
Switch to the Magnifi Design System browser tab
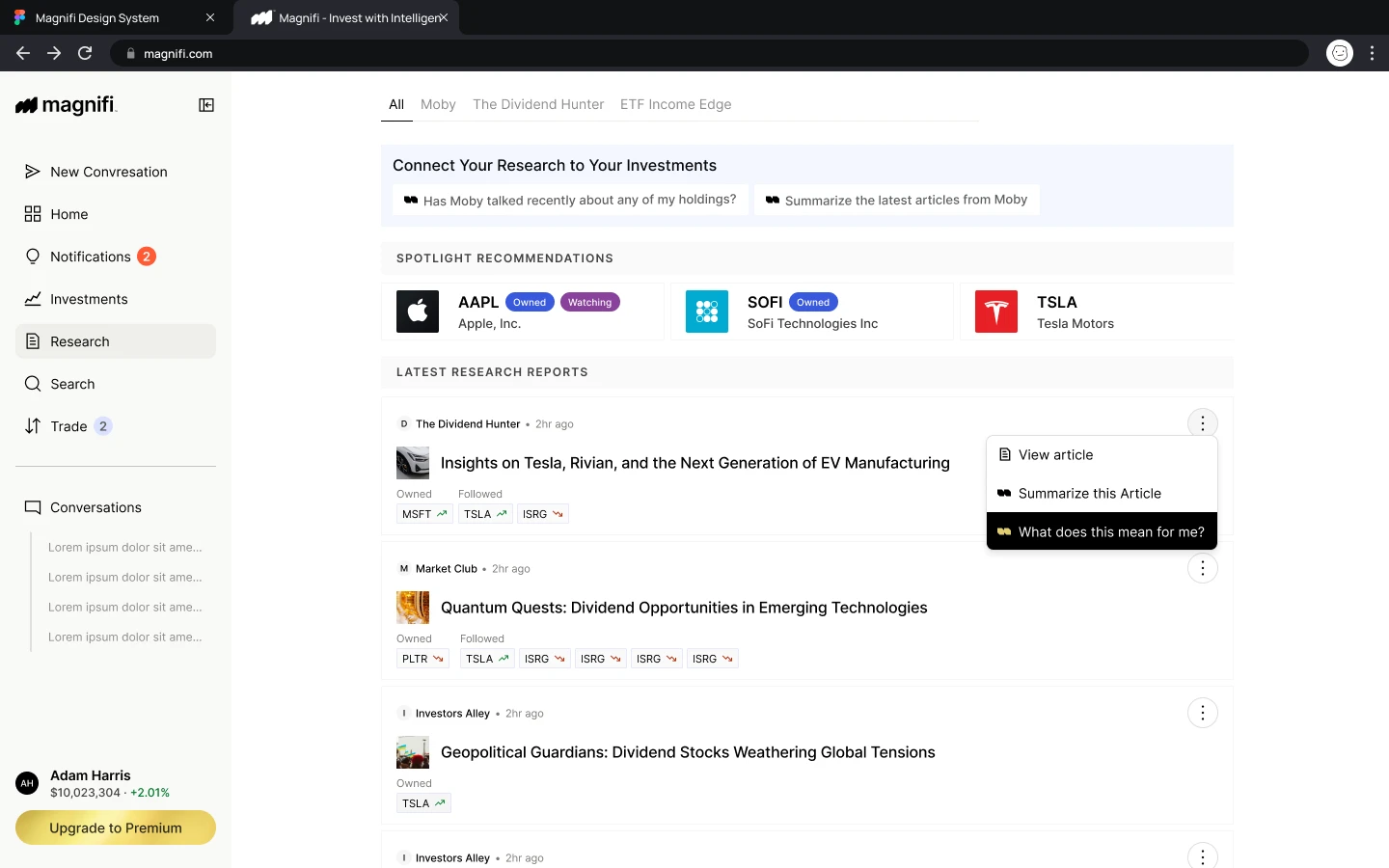point(116,17)
